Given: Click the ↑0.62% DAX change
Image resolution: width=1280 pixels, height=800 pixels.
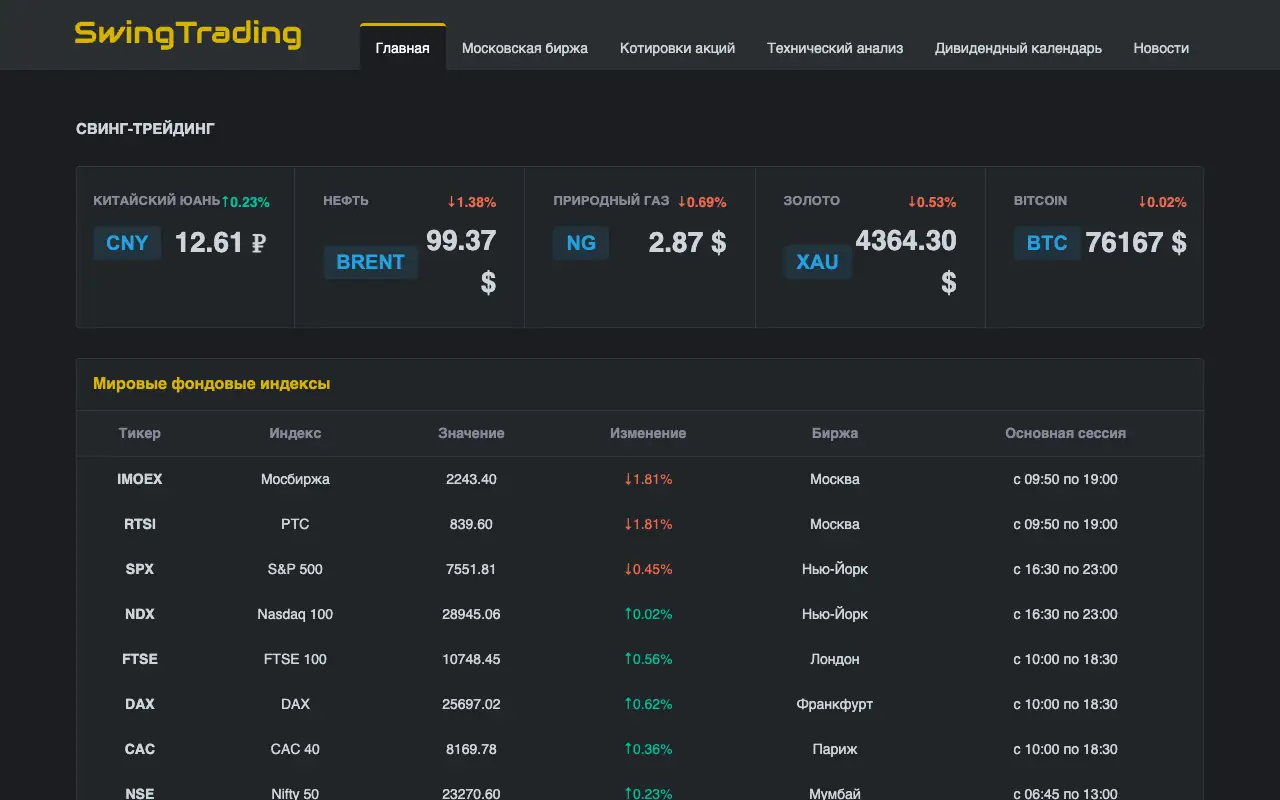Looking at the screenshot, I should tap(648, 704).
